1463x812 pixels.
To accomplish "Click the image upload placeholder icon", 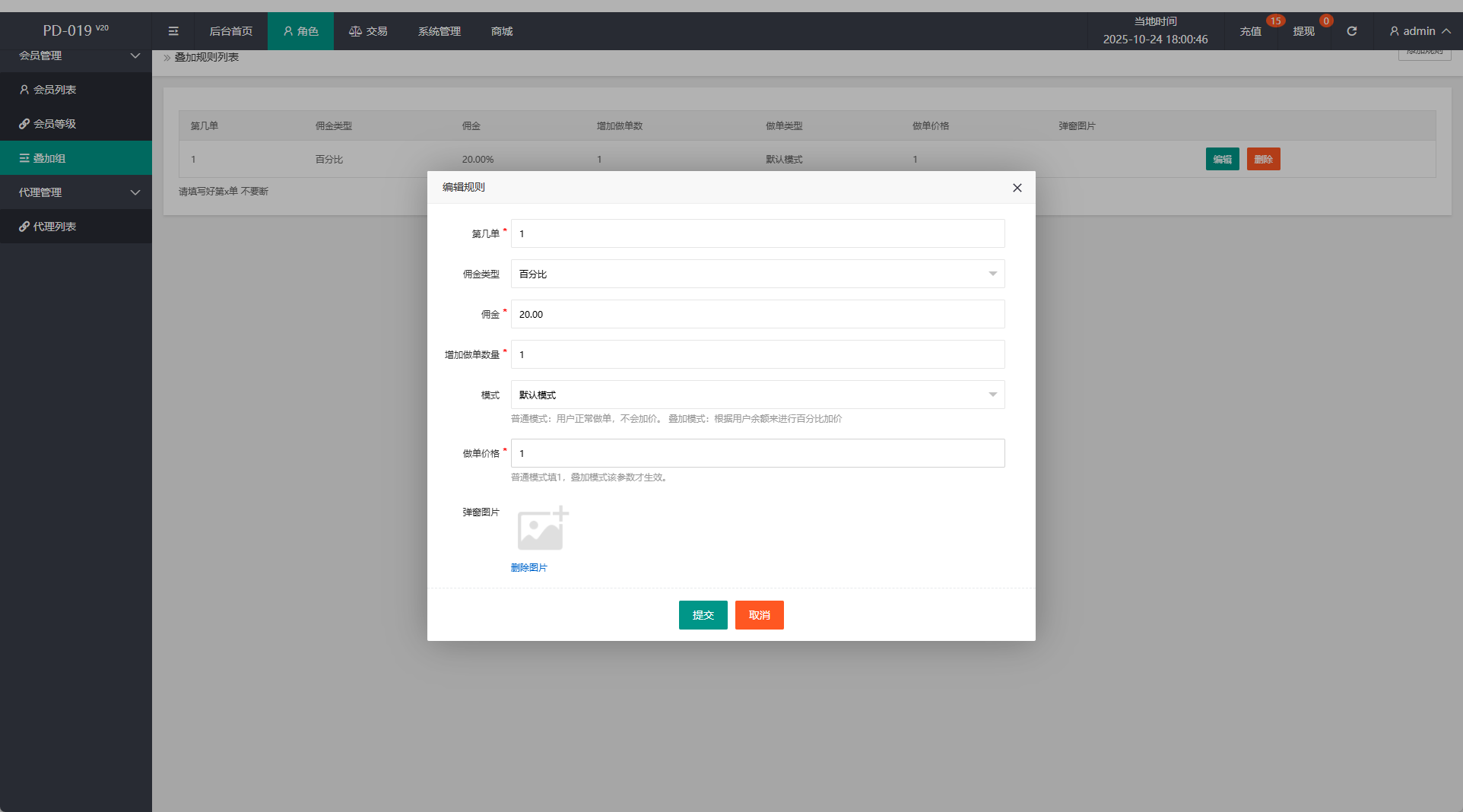I will coord(542,528).
